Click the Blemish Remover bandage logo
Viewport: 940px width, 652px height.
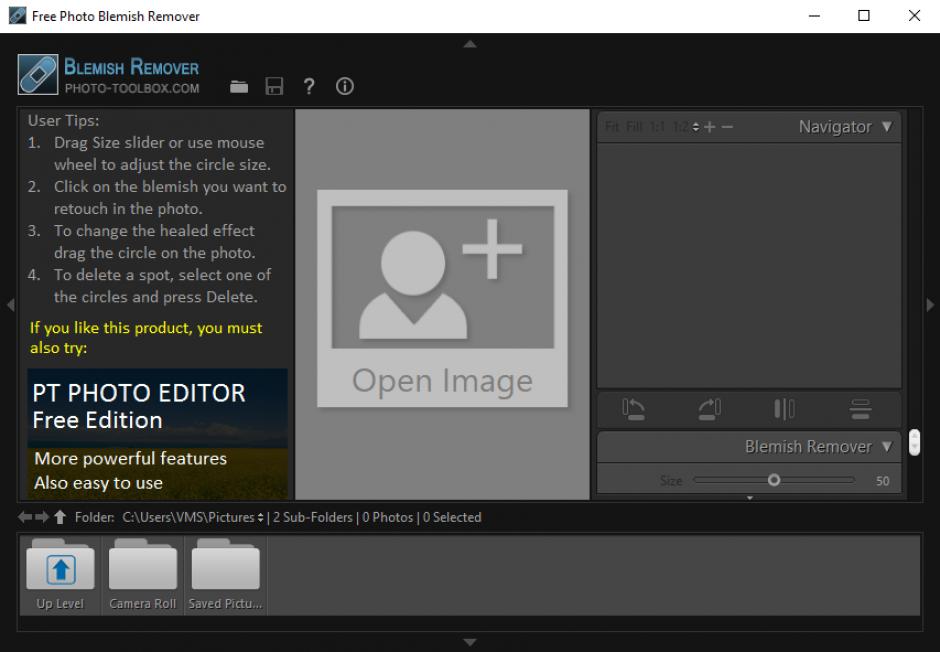[x=38, y=74]
